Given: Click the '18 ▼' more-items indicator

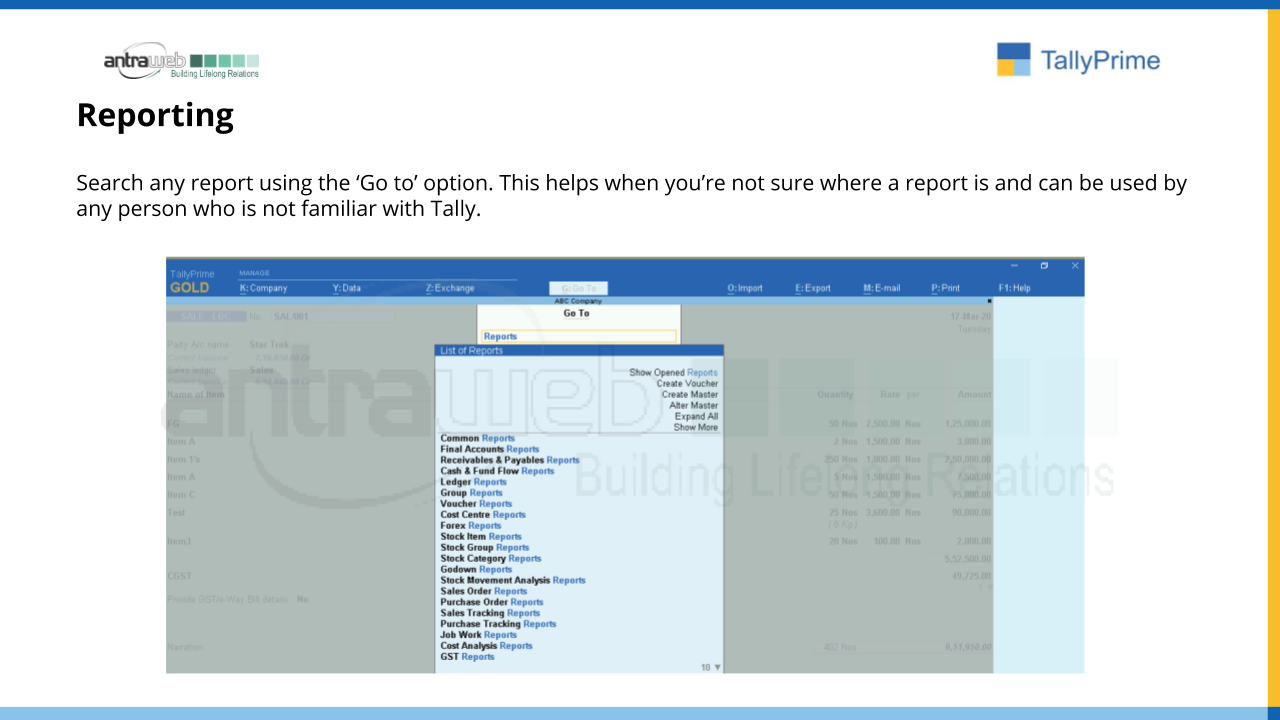Looking at the screenshot, I should point(711,667).
